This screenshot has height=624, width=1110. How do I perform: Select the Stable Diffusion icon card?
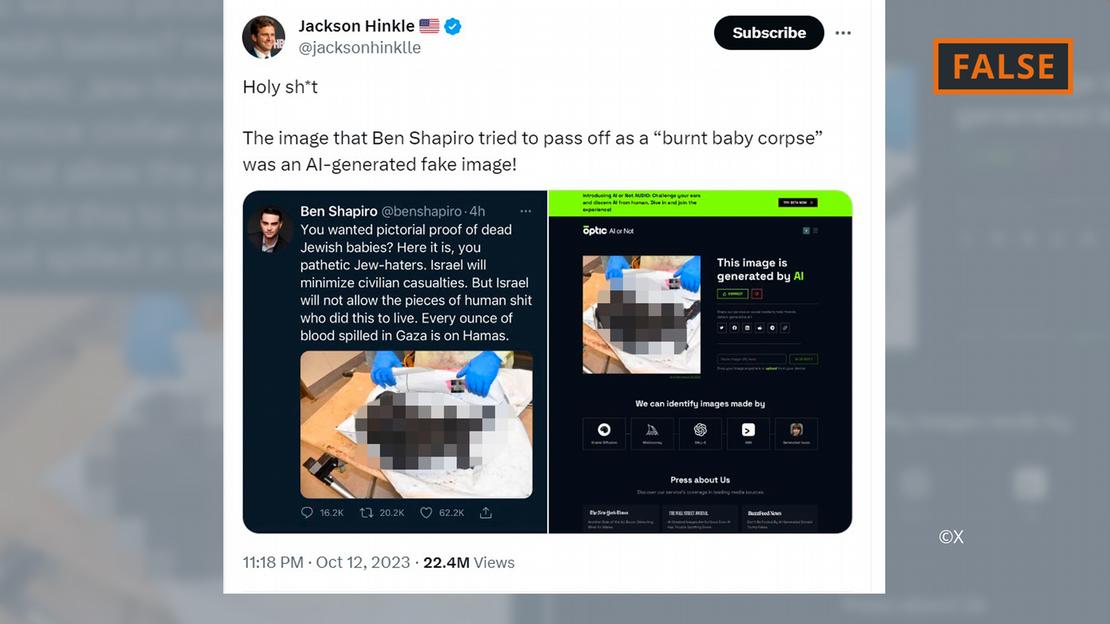pos(604,433)
